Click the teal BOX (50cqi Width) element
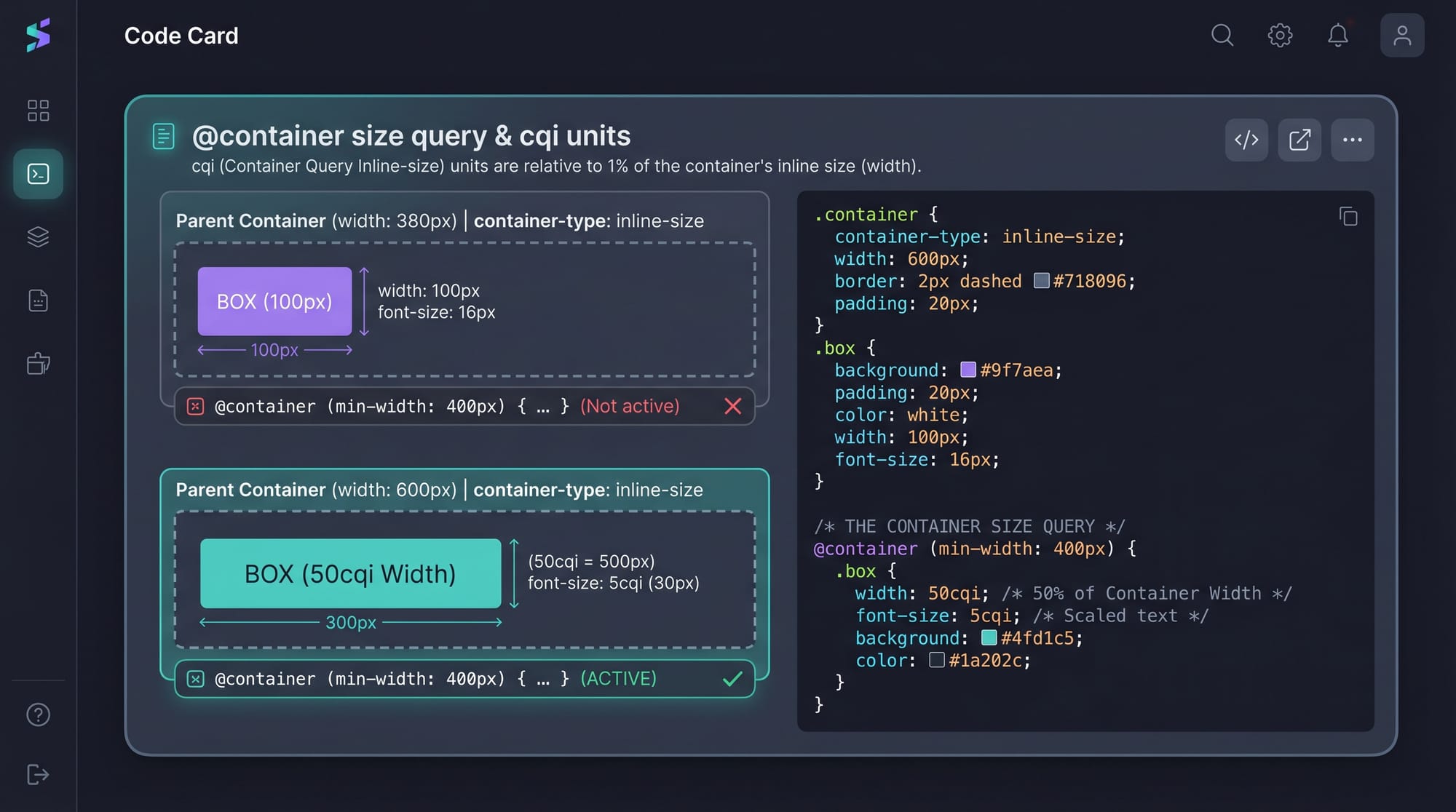 (x=350, y=573)
